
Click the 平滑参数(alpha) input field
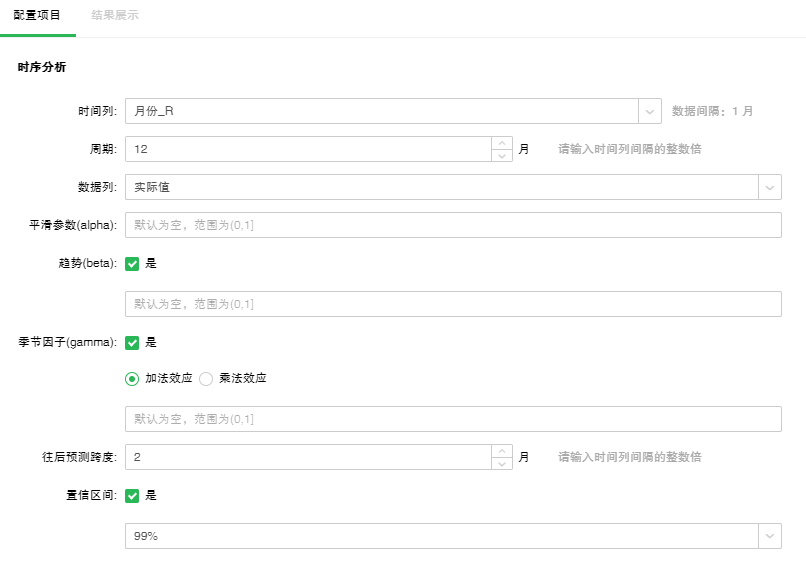pyautogui.click(x=452, y=225)
